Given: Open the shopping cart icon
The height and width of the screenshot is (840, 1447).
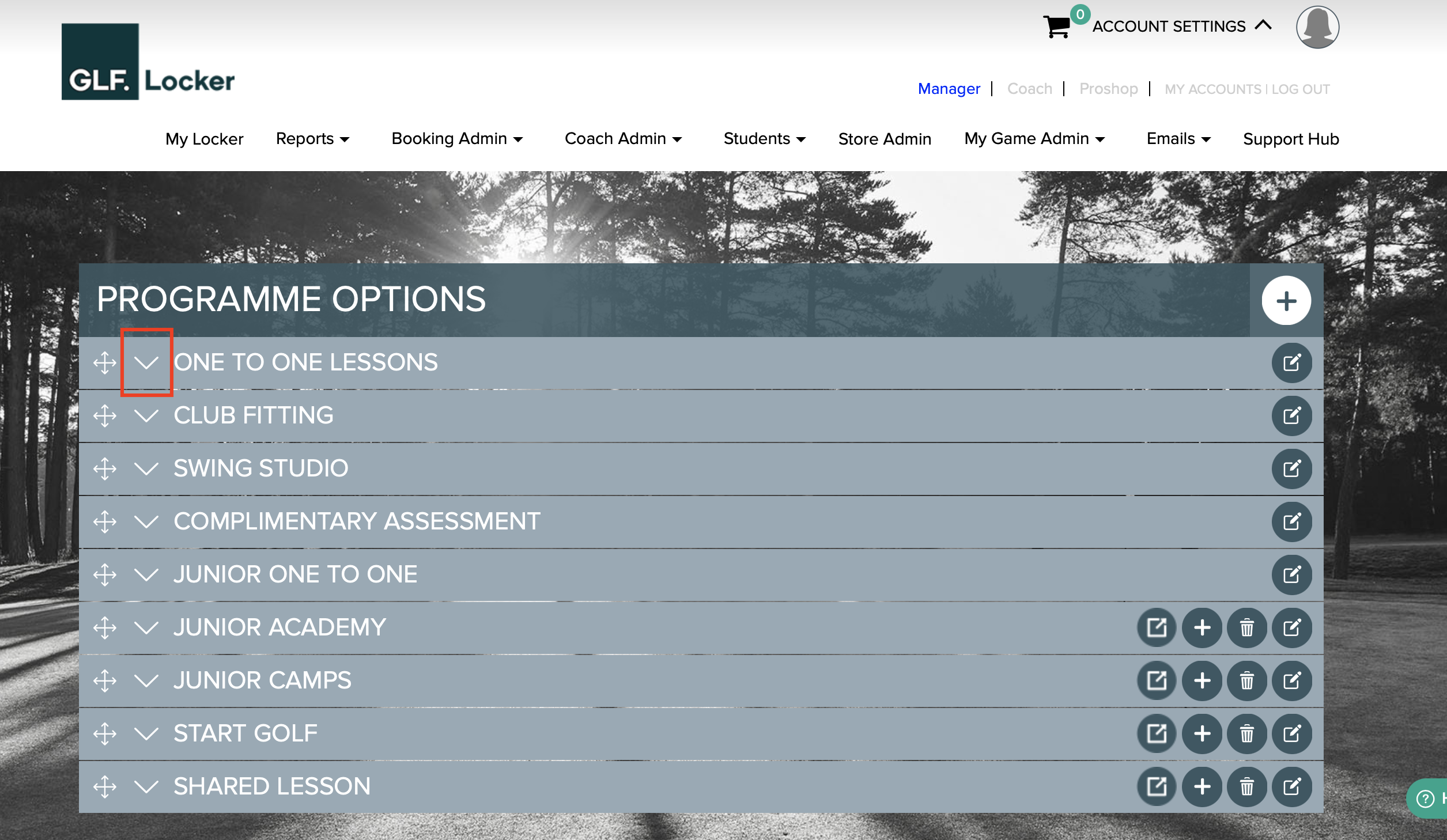Looking at the screenshot, I should pyautogui.click(x=1057, y=26).
